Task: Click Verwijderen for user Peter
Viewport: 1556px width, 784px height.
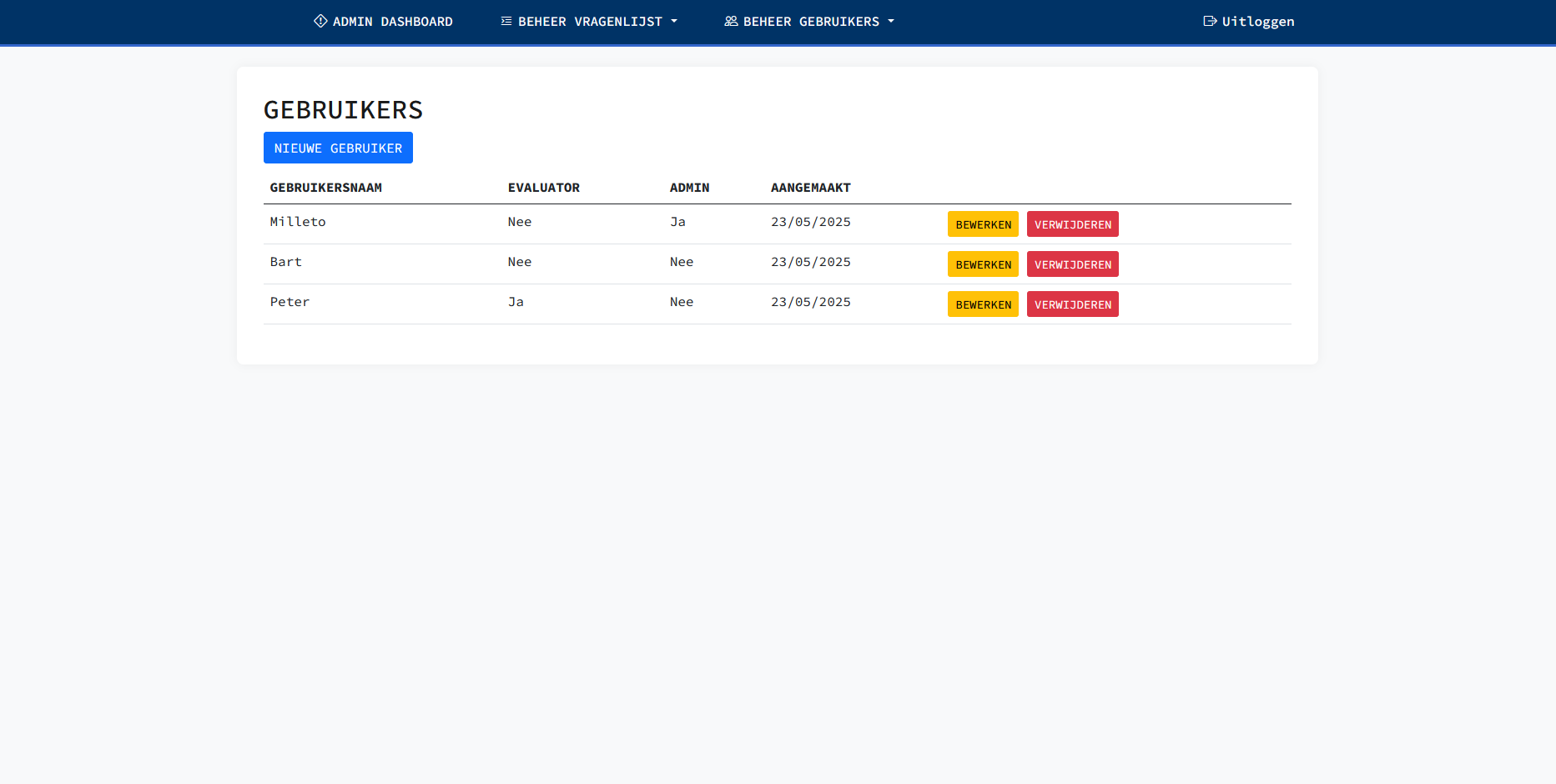Action: [x=1073, y=304]
